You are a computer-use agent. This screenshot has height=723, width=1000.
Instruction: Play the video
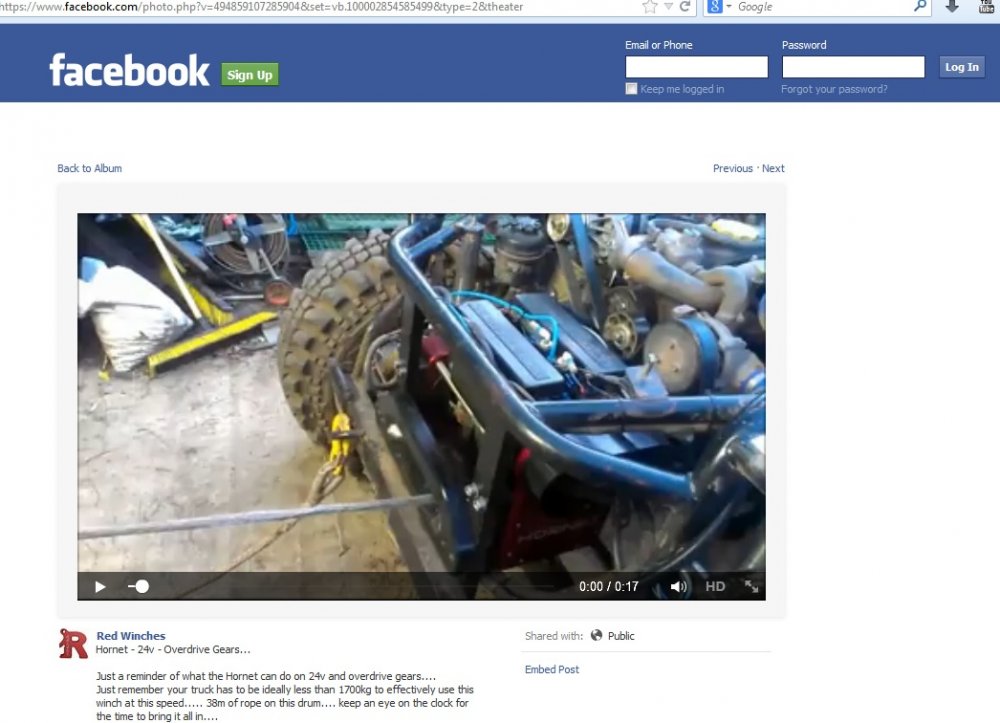pos(99,586)
